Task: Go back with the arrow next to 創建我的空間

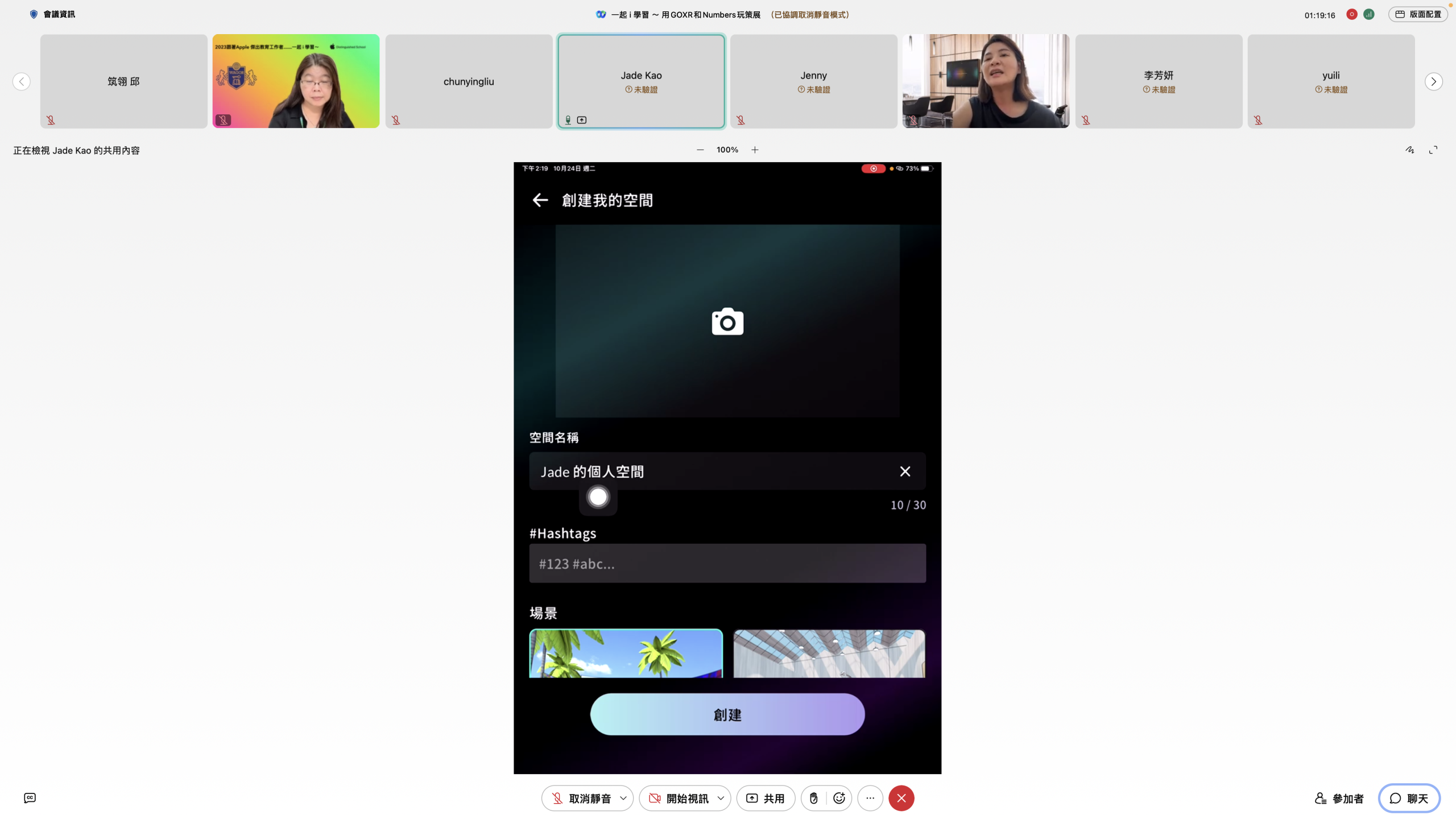Action: click(540, 200)
